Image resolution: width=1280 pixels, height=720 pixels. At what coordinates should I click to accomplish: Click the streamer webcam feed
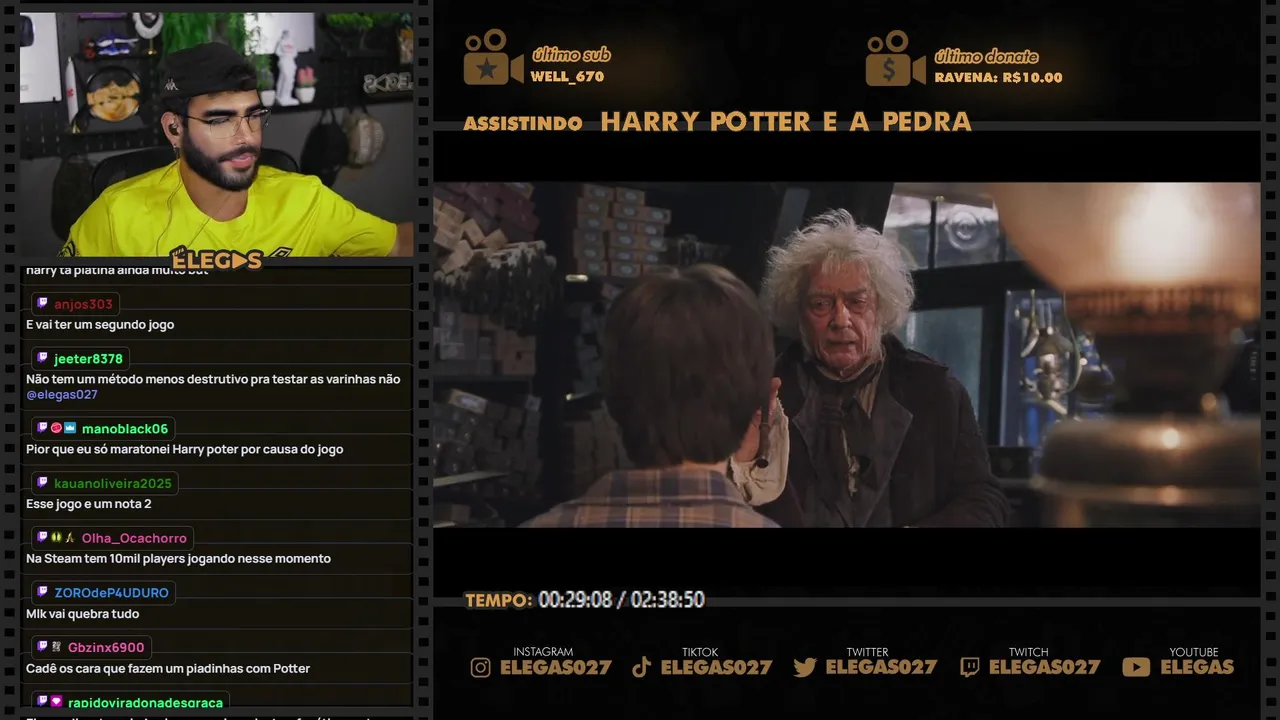click(x=216, y=134)
